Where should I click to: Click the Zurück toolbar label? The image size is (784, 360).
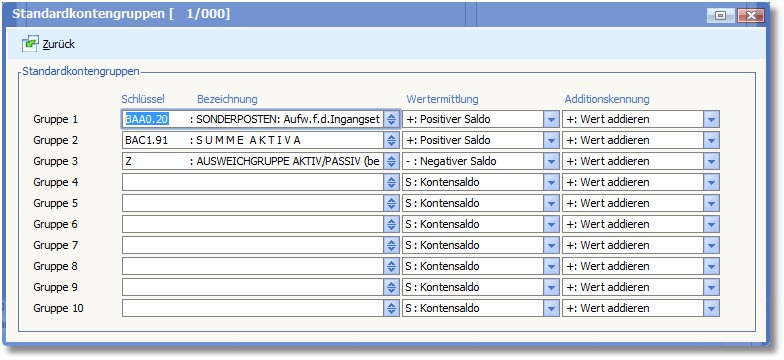pos(59,44)
